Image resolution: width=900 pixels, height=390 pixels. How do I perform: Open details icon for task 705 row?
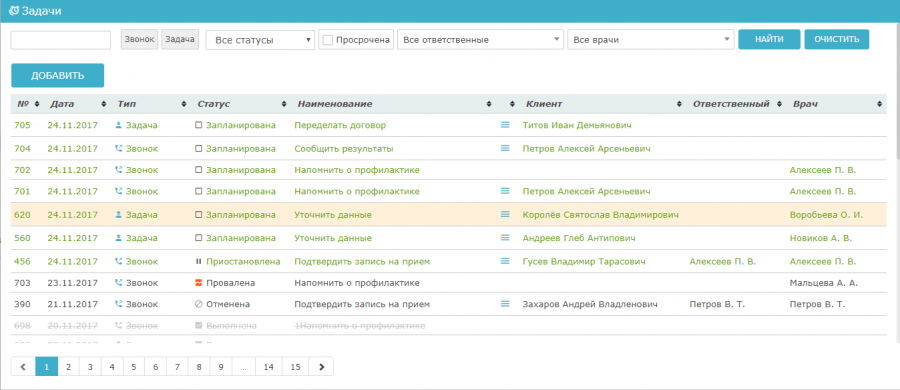505,124
